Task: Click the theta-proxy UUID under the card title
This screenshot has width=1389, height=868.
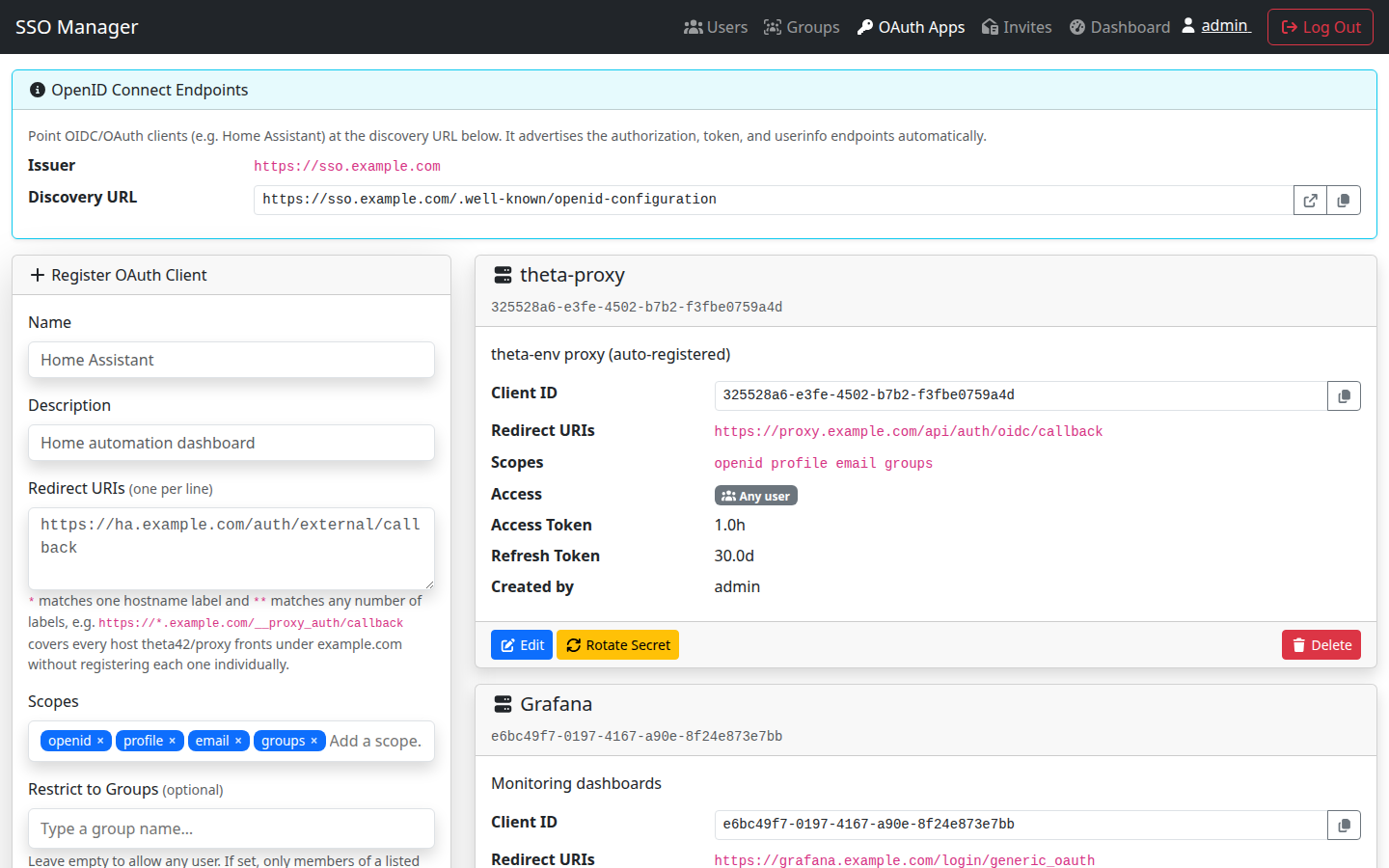Action: pyautogui.click(x=637, y=307)
